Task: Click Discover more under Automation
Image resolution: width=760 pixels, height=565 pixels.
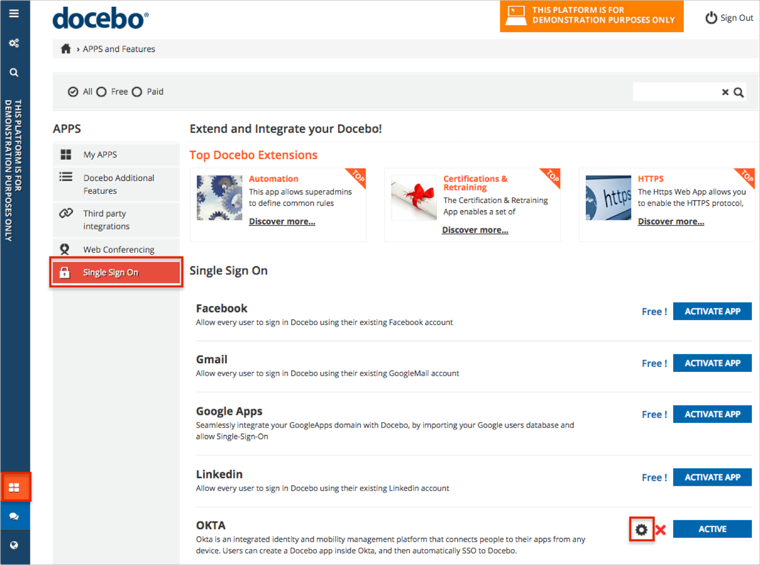Action: tap(282, 221)
